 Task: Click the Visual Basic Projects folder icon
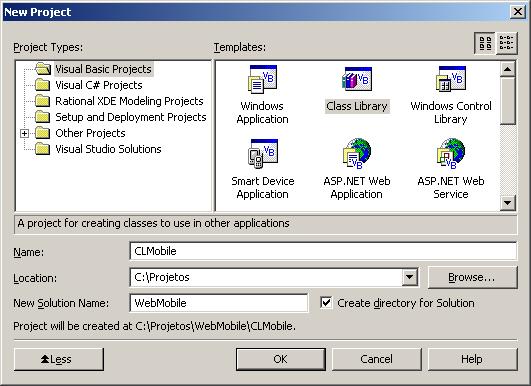(x=43, y=69)
